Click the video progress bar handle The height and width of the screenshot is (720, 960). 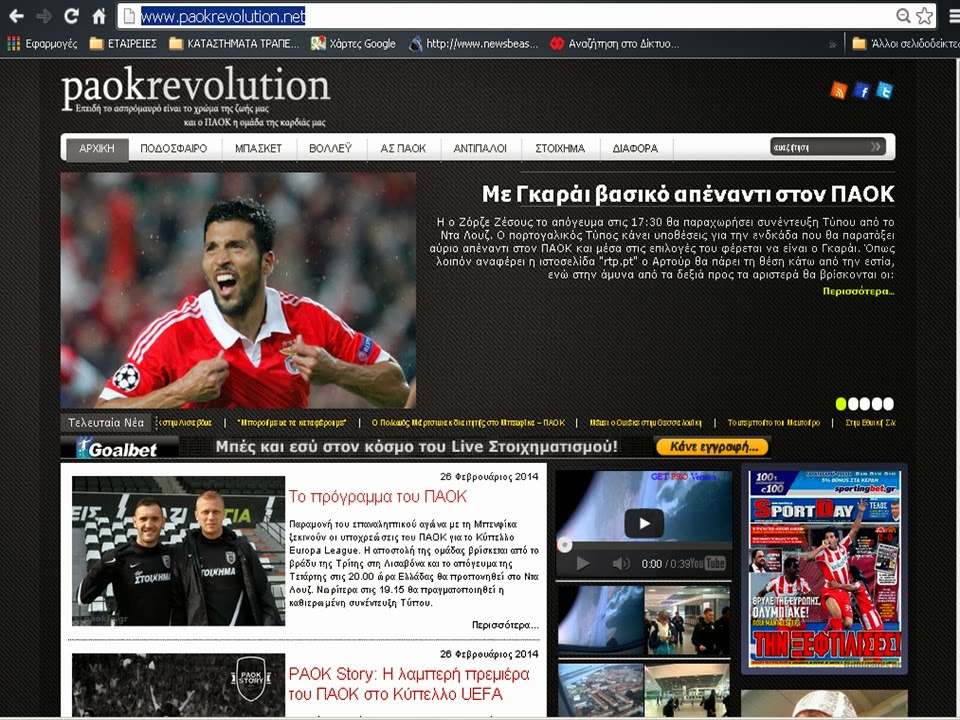point(564,544)
